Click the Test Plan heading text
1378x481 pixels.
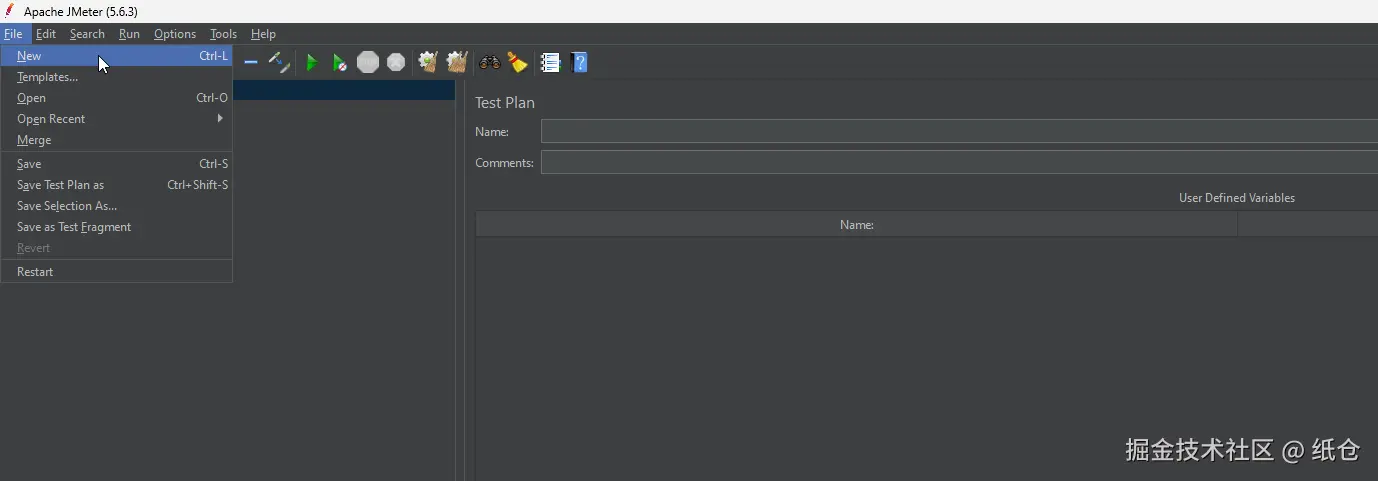pos(505,102)
